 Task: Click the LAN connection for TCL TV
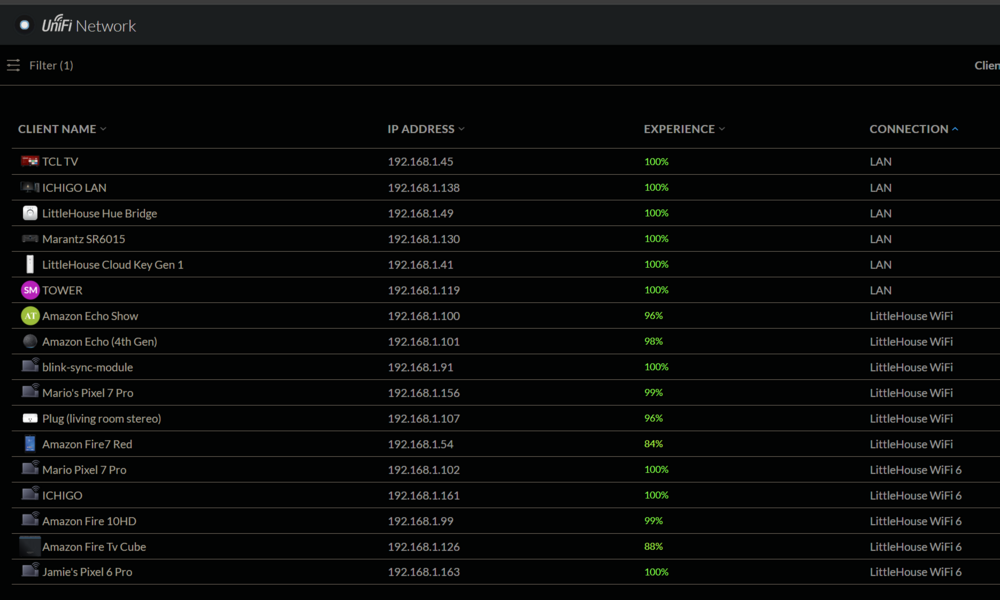pyautogui.click(x=880, y=161)
